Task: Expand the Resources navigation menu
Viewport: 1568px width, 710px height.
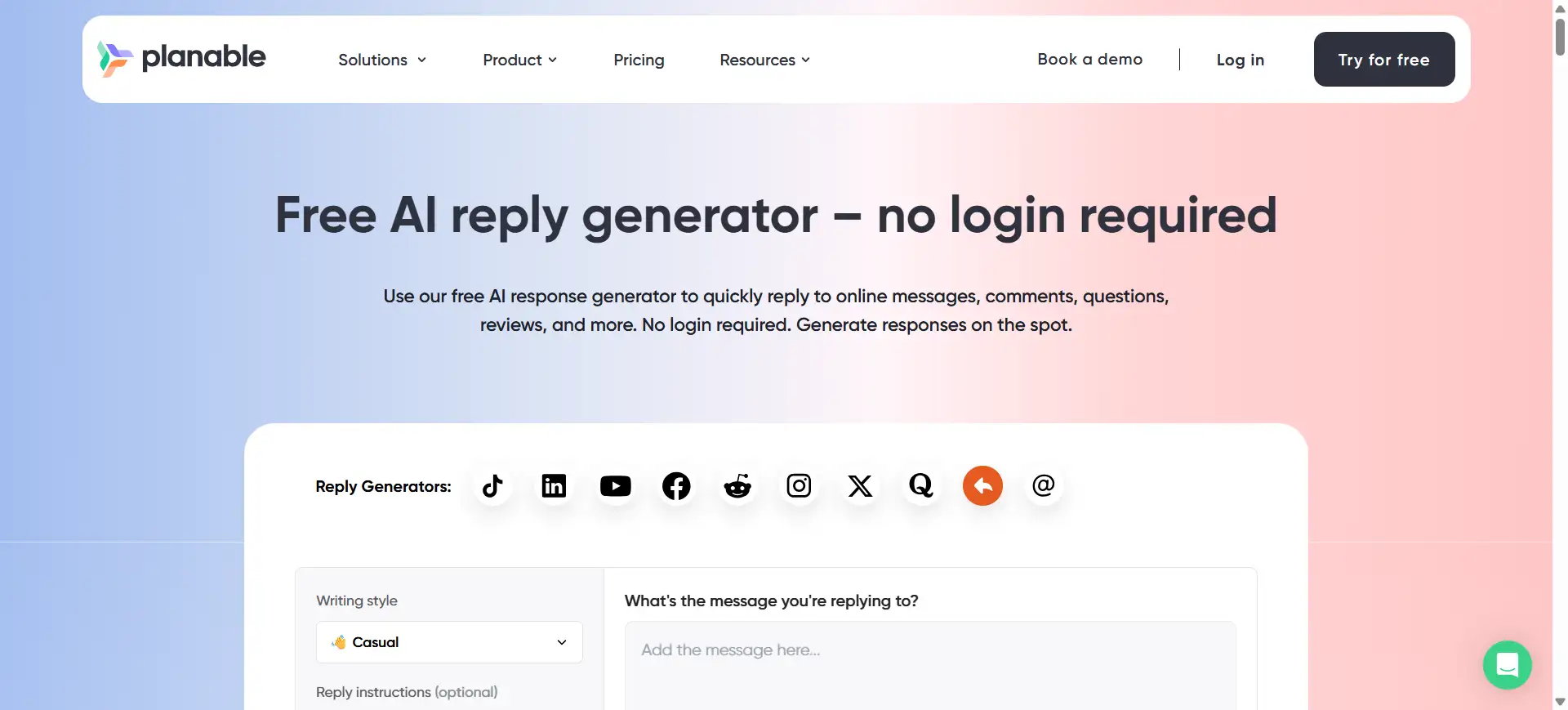Action: click(x=764, y=60)
